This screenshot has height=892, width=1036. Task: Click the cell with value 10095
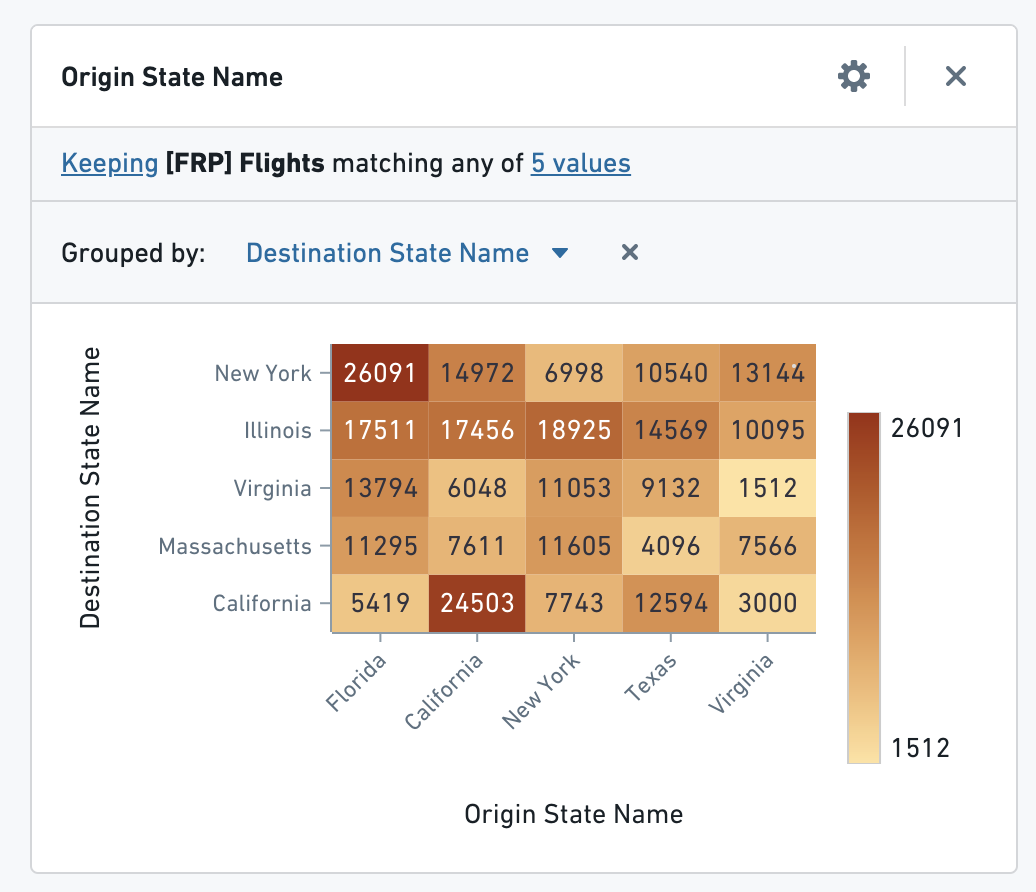pyautogui.click(x=768, y=430)
